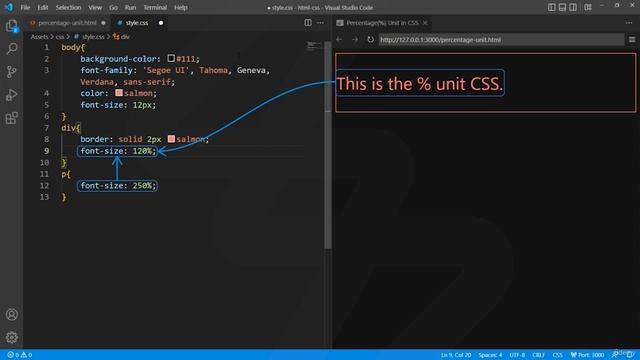The image size is (640, 360).
Task: Click 'font-family' property on line 3
Action: click(x=107, y=70)
